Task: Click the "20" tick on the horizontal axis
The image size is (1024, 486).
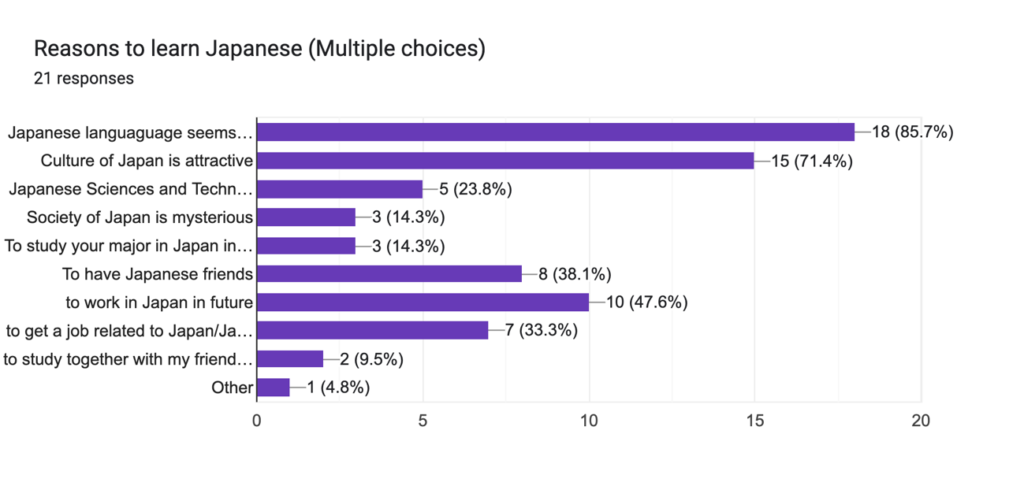Action: (x=921, y=421)
